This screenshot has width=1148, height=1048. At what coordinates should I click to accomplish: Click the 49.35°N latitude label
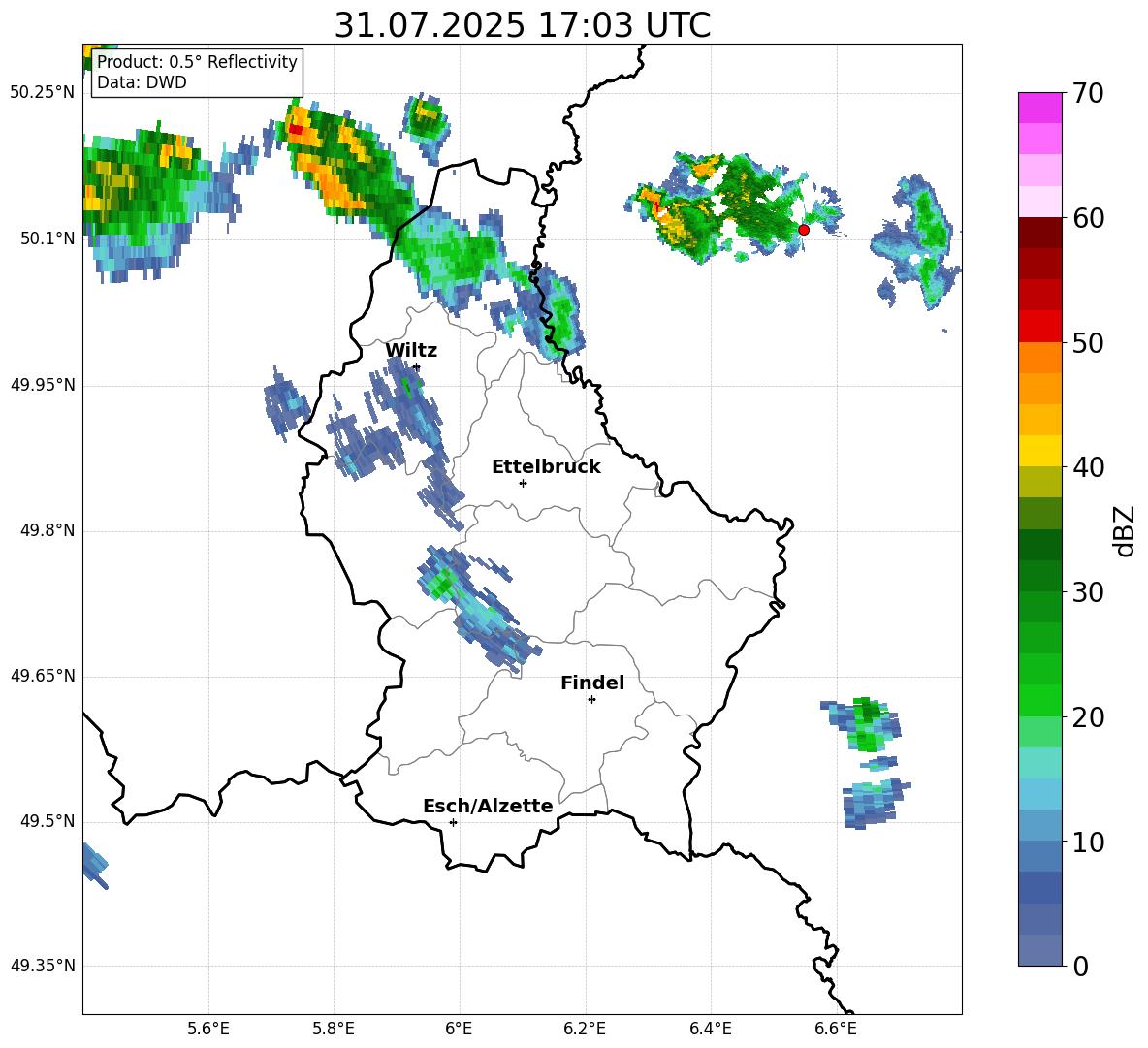43,966
